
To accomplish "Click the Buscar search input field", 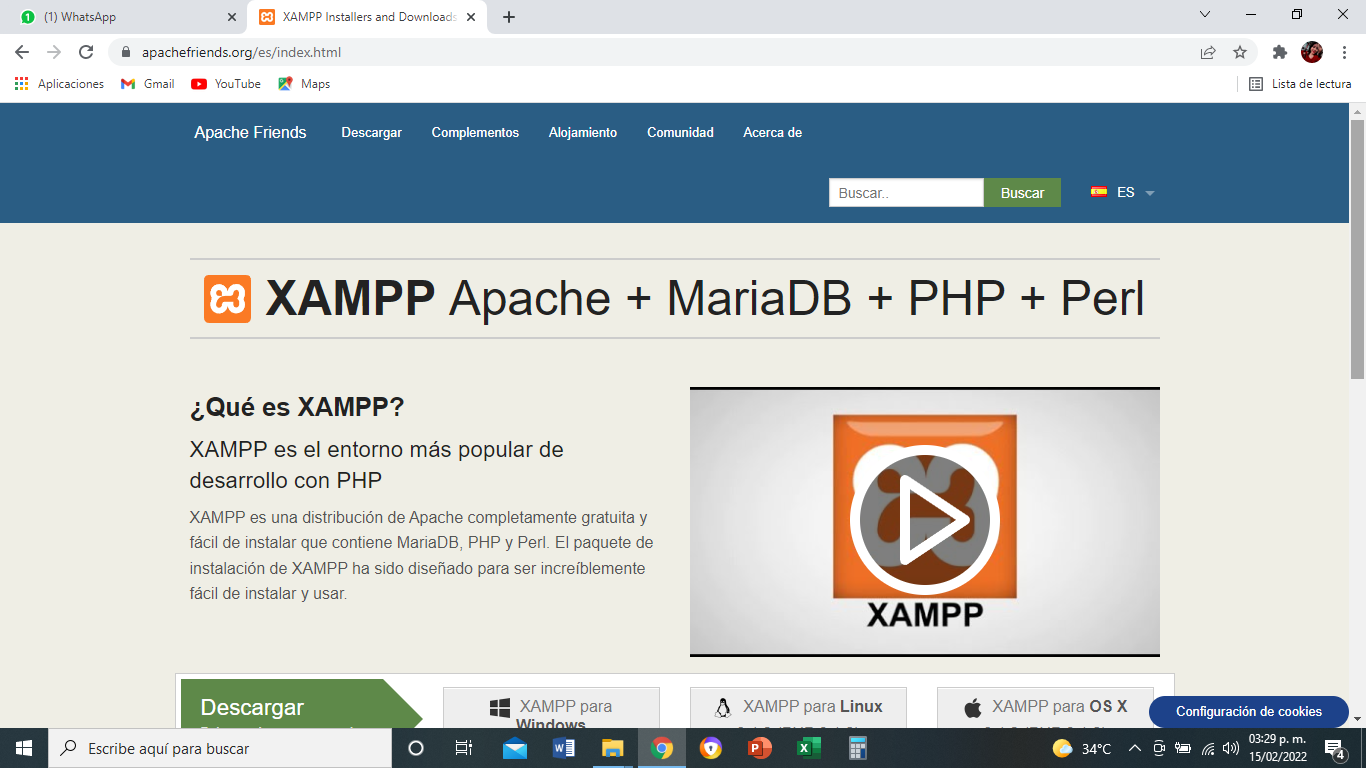I will [906, 193].
